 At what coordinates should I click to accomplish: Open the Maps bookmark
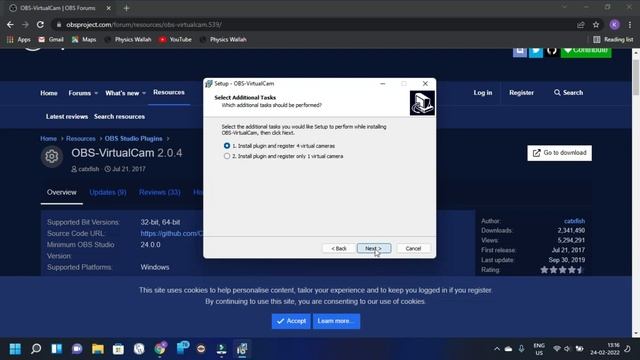tap(84, 40)
